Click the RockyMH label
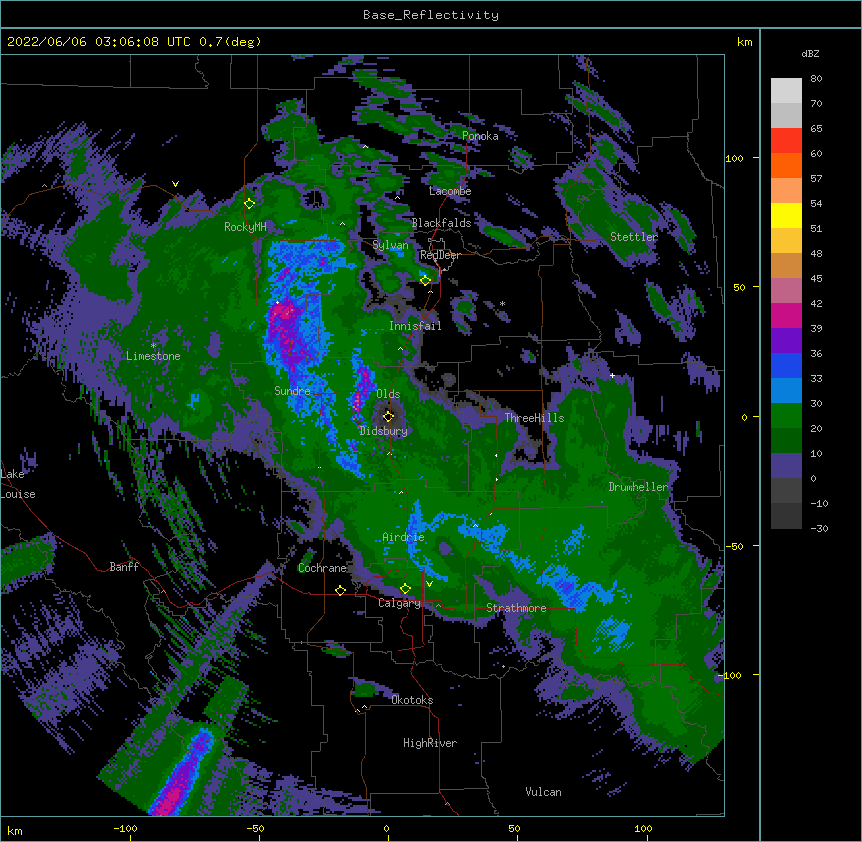 click(x=245, y=227)
